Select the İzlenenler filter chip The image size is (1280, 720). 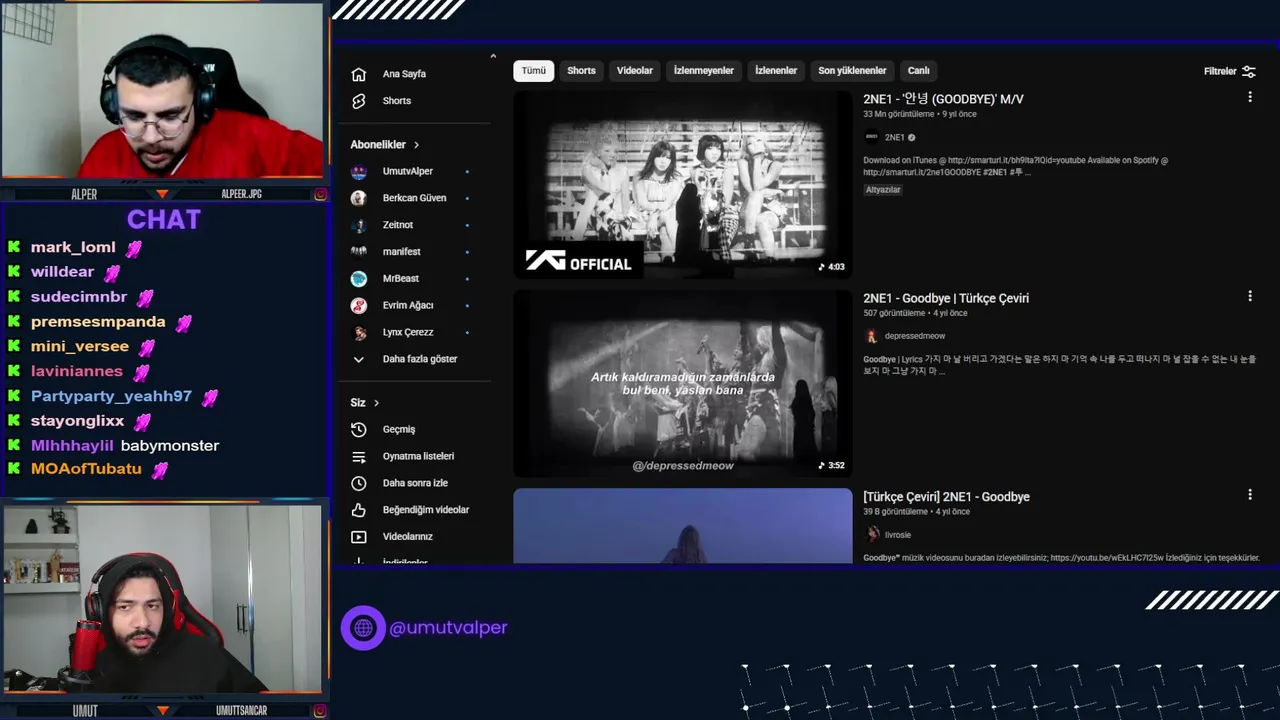pyautogui.click(x=776, y=71)
